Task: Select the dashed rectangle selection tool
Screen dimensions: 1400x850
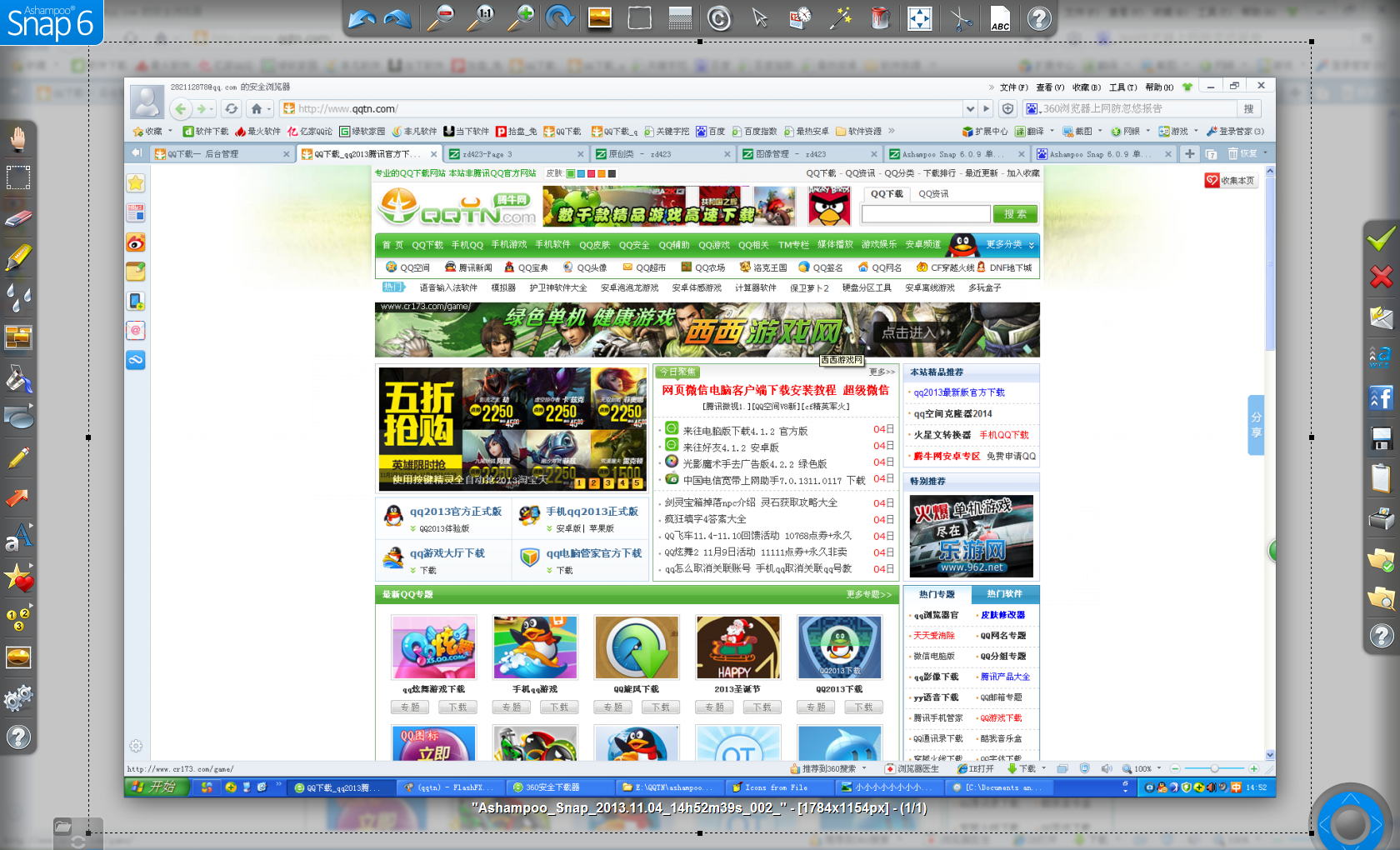Action: 18,177
